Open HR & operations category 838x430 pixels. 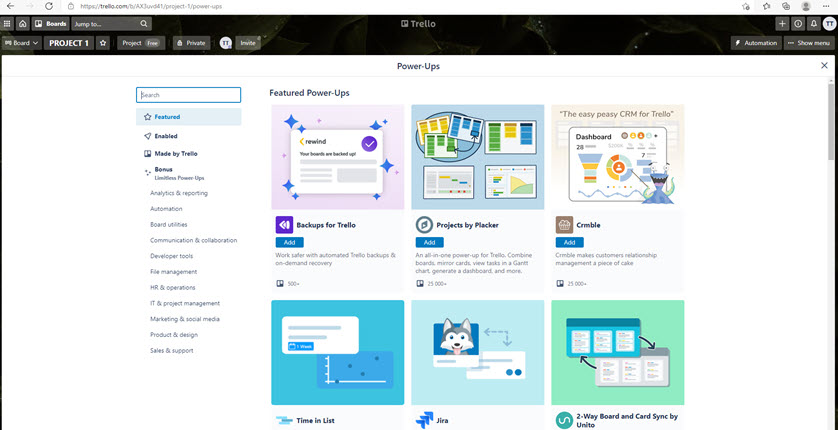point(173,287)
